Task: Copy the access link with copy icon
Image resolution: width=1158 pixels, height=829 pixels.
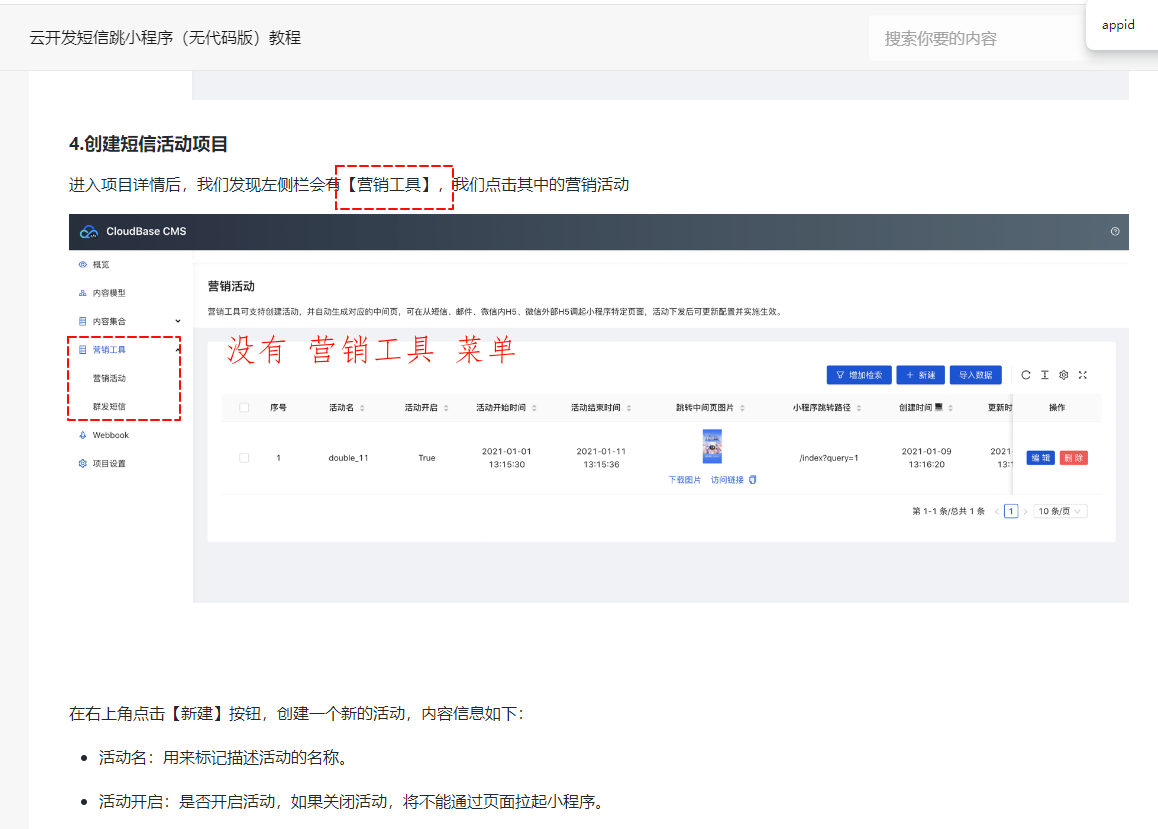Action: (x=753, y=480)
